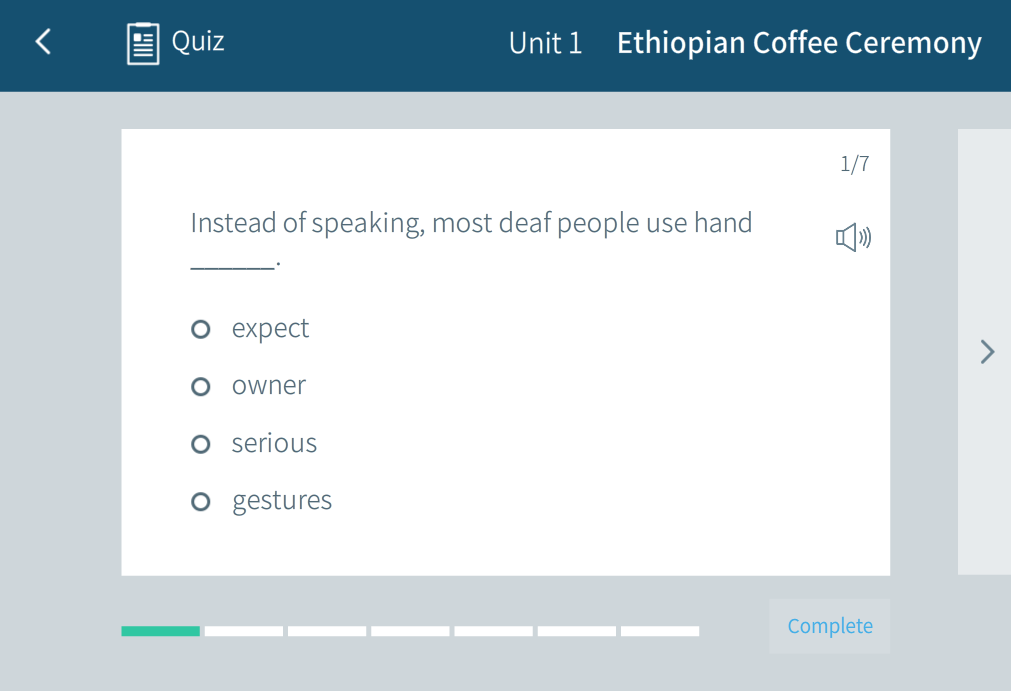Click the Quiz clipboard icon
This screenshot has height=691, width=1011.
point(143,43)
